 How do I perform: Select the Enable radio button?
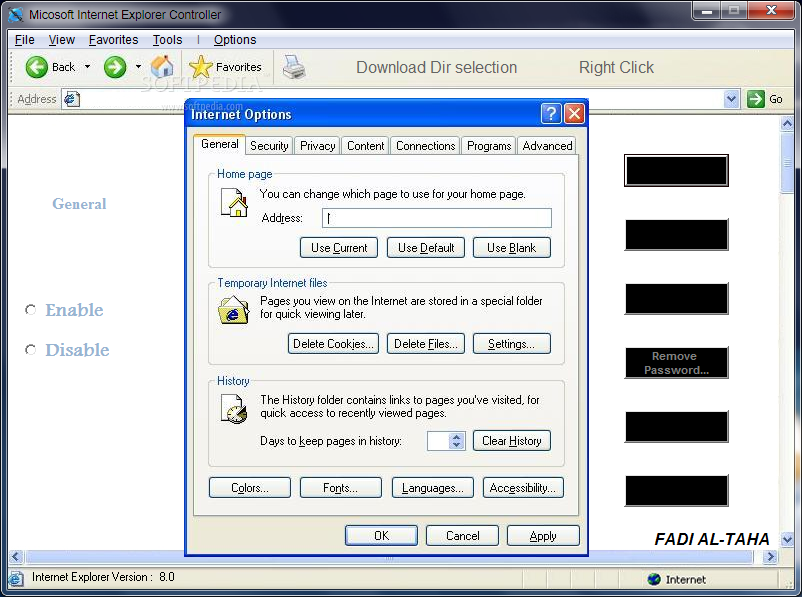click(x=31, y=309)
